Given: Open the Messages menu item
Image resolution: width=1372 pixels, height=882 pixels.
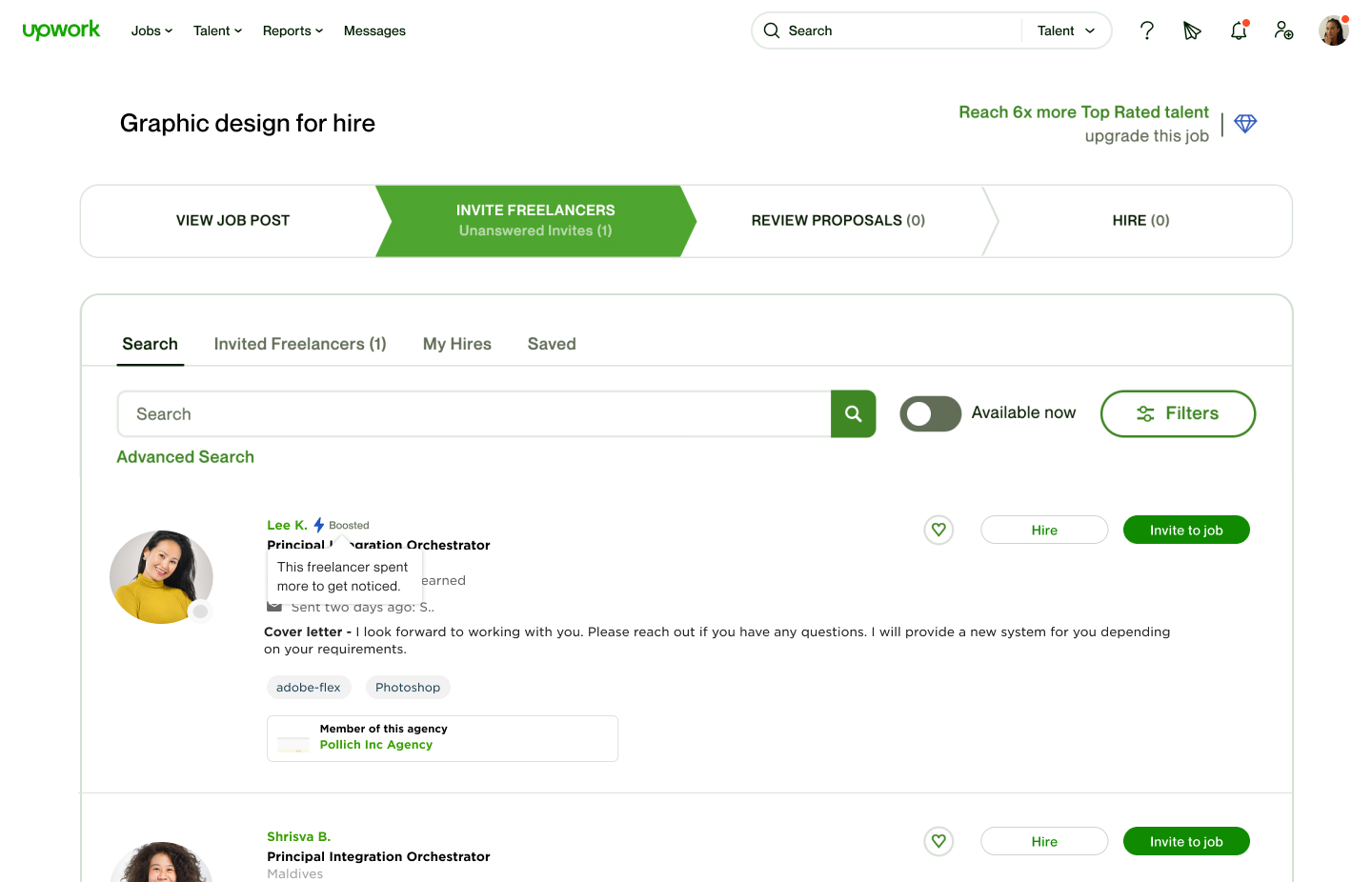Looking at the screenshot, I should [x=374, y=30].
